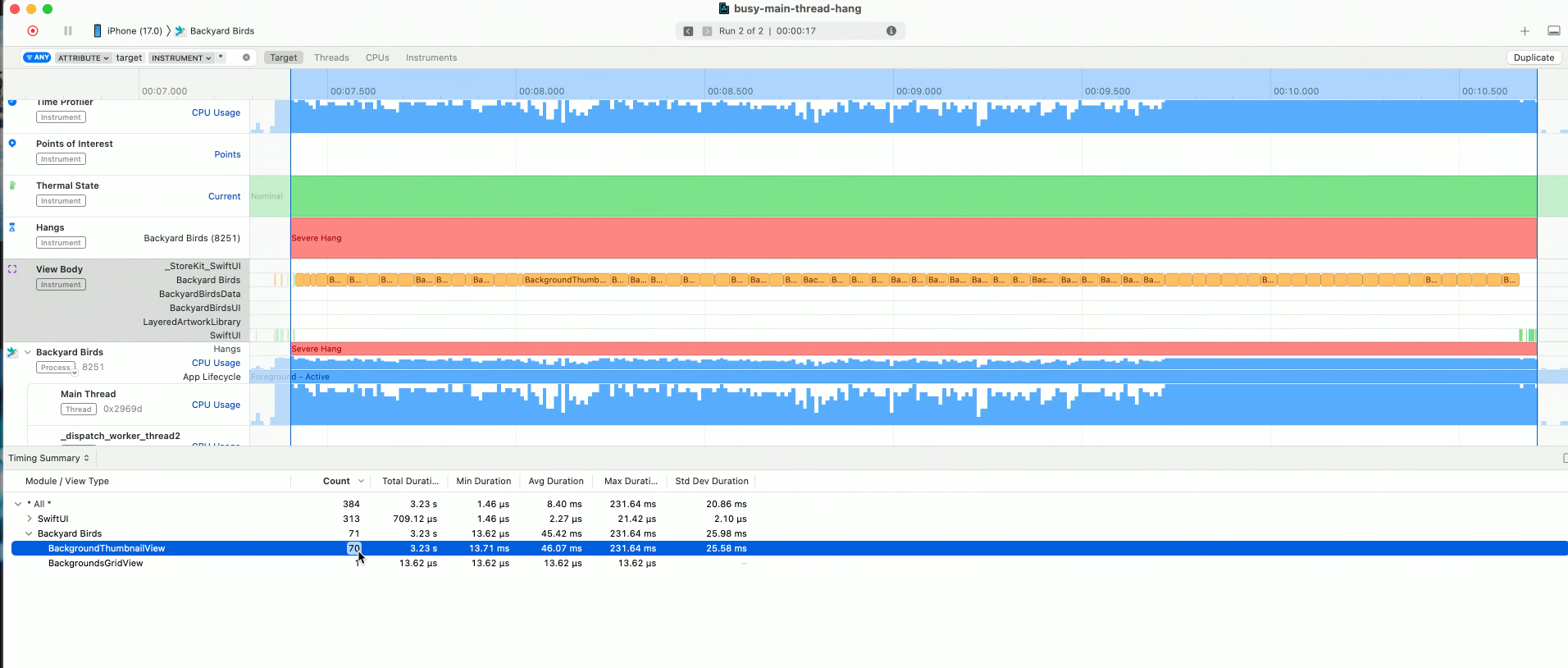1568x668 pixels.
Task: Click the Duplicate button
Action: pos(1534,57)
